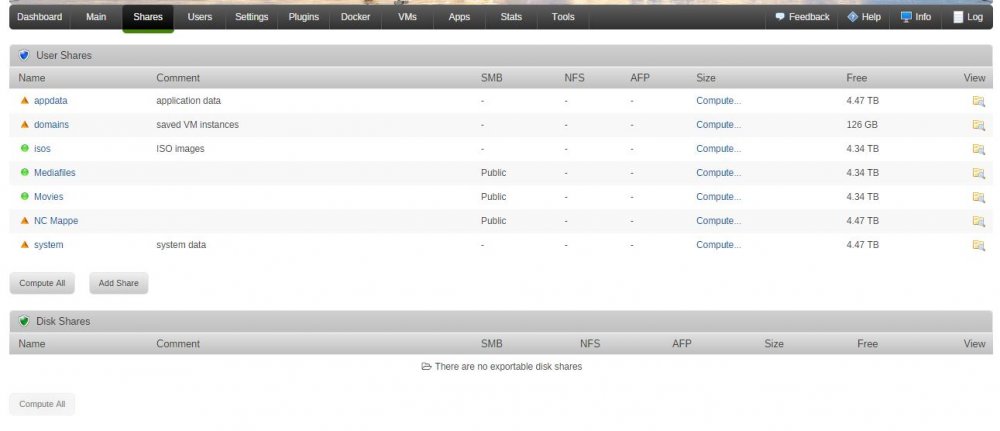Open the Apps tab
The width and height of the screenshot is (1000, 431).
point(459,17)
